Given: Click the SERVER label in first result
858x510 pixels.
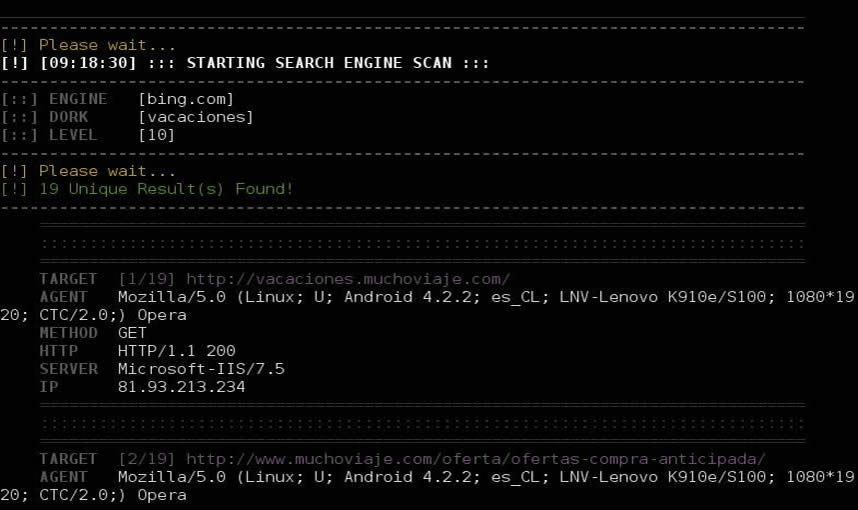Looking at the screenshot, I should click(x=68, y=369).
